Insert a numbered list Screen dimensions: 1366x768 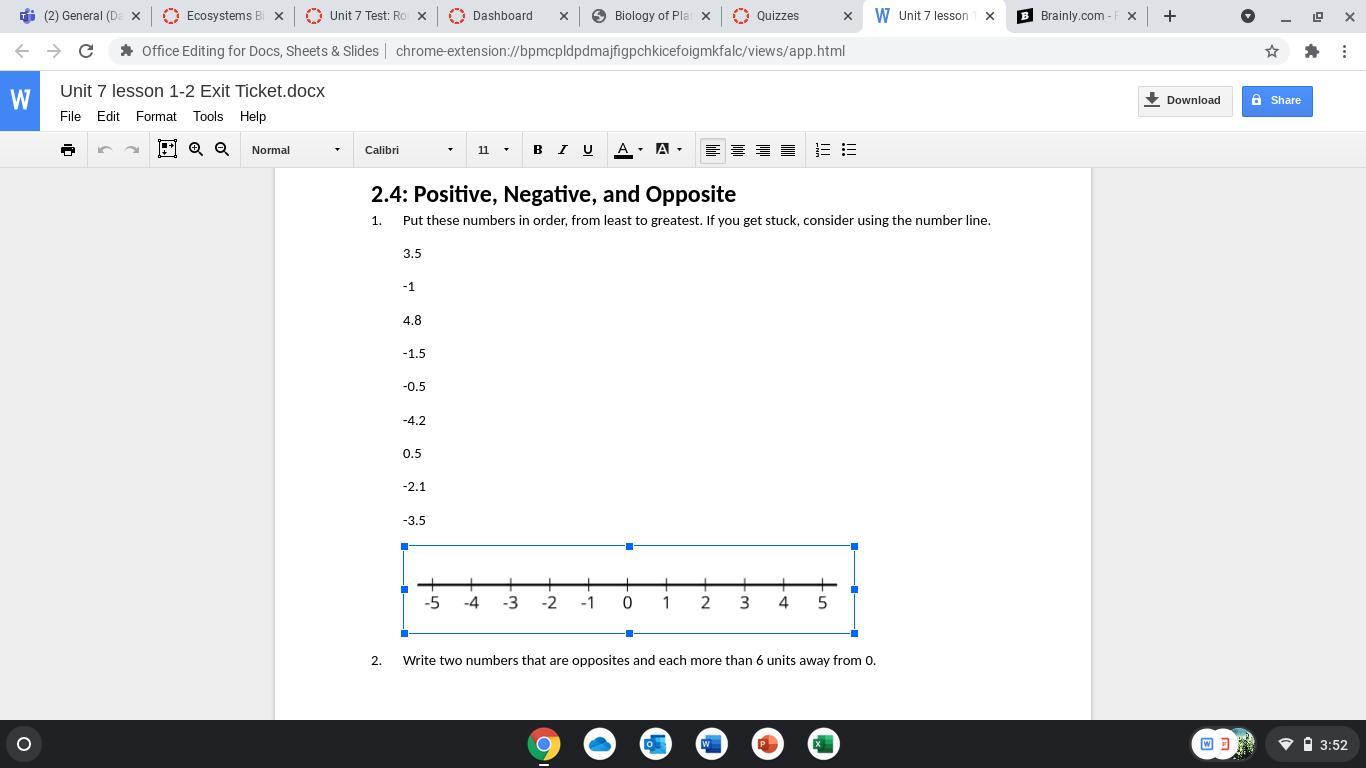(822, 150)
